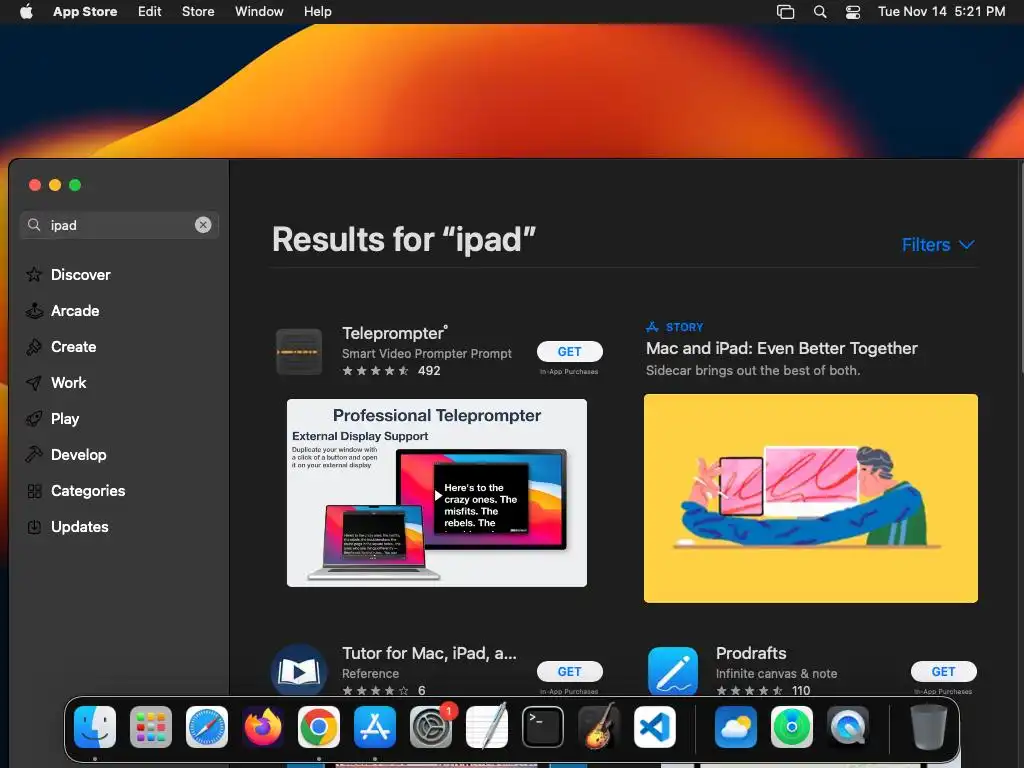Click the Results for ipad heading
The width and height of the screenshot is (1024, 768).
point(404,239)
